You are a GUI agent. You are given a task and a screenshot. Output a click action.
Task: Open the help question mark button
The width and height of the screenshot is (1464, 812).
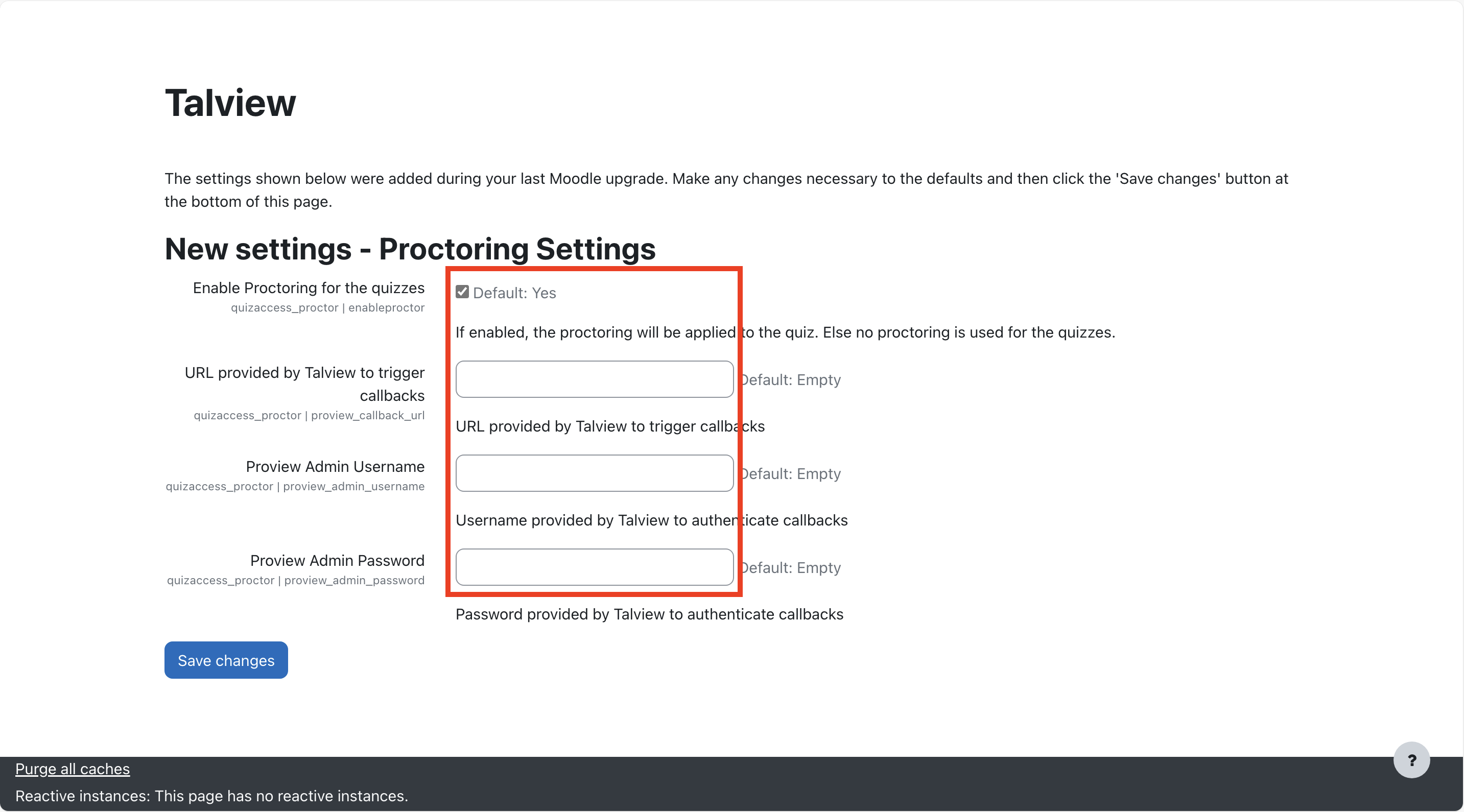[x=1411, y=760]
